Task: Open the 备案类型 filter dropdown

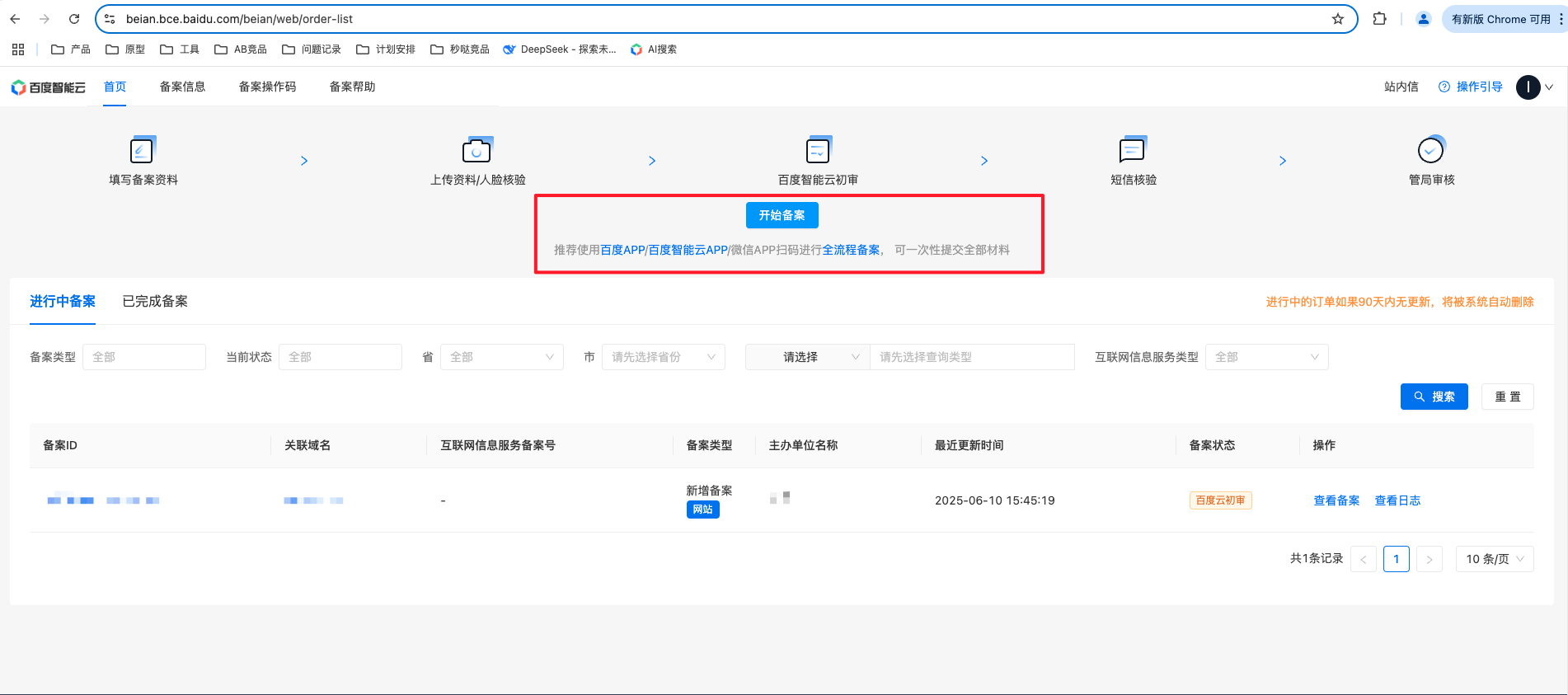Action: (144, 357)
